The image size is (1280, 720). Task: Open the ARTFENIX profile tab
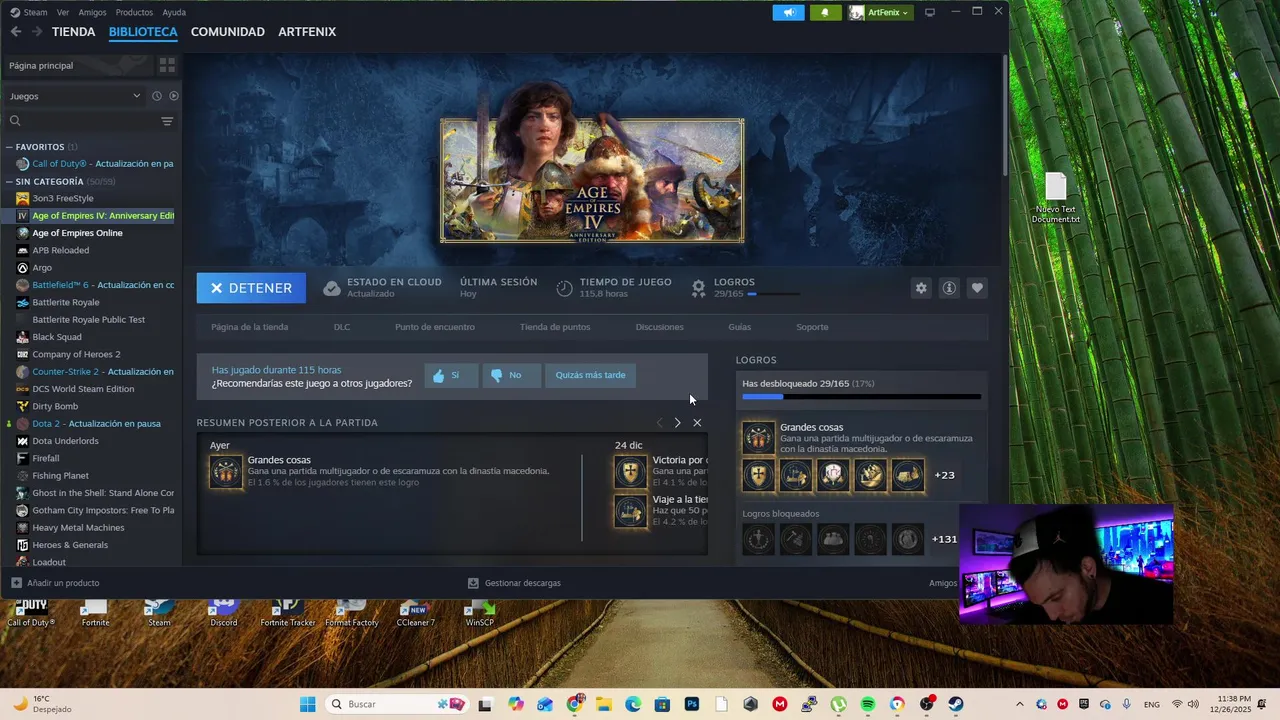pyautogui.click(x=307, y=32)
